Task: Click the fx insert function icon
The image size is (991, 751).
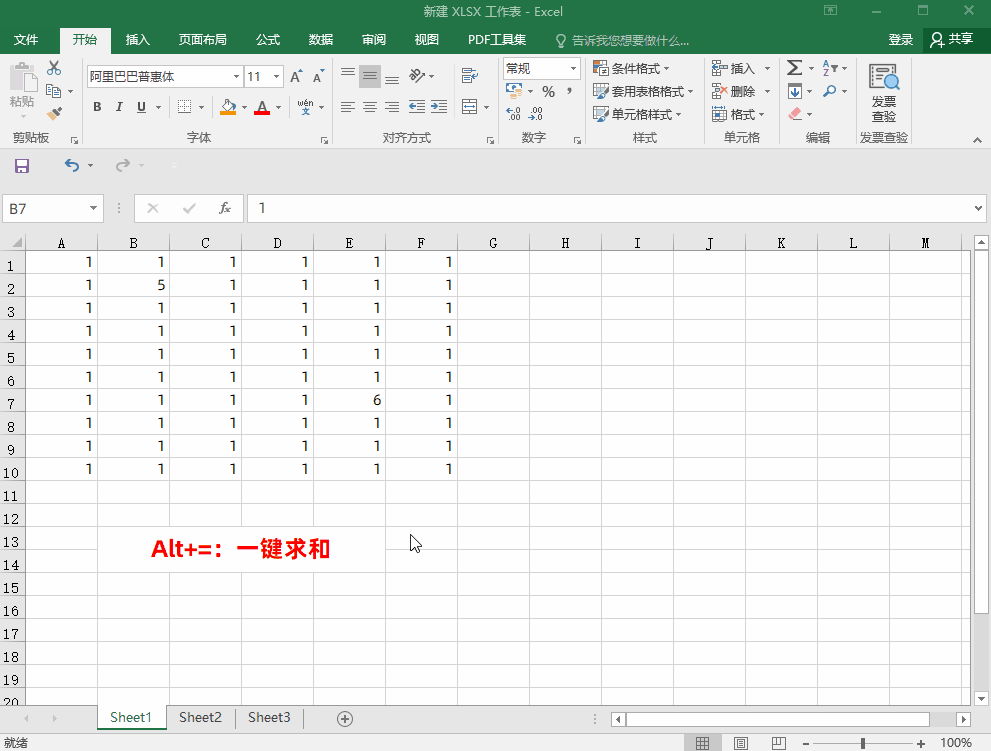Action: pyautogui.click(x=225, y=208)
